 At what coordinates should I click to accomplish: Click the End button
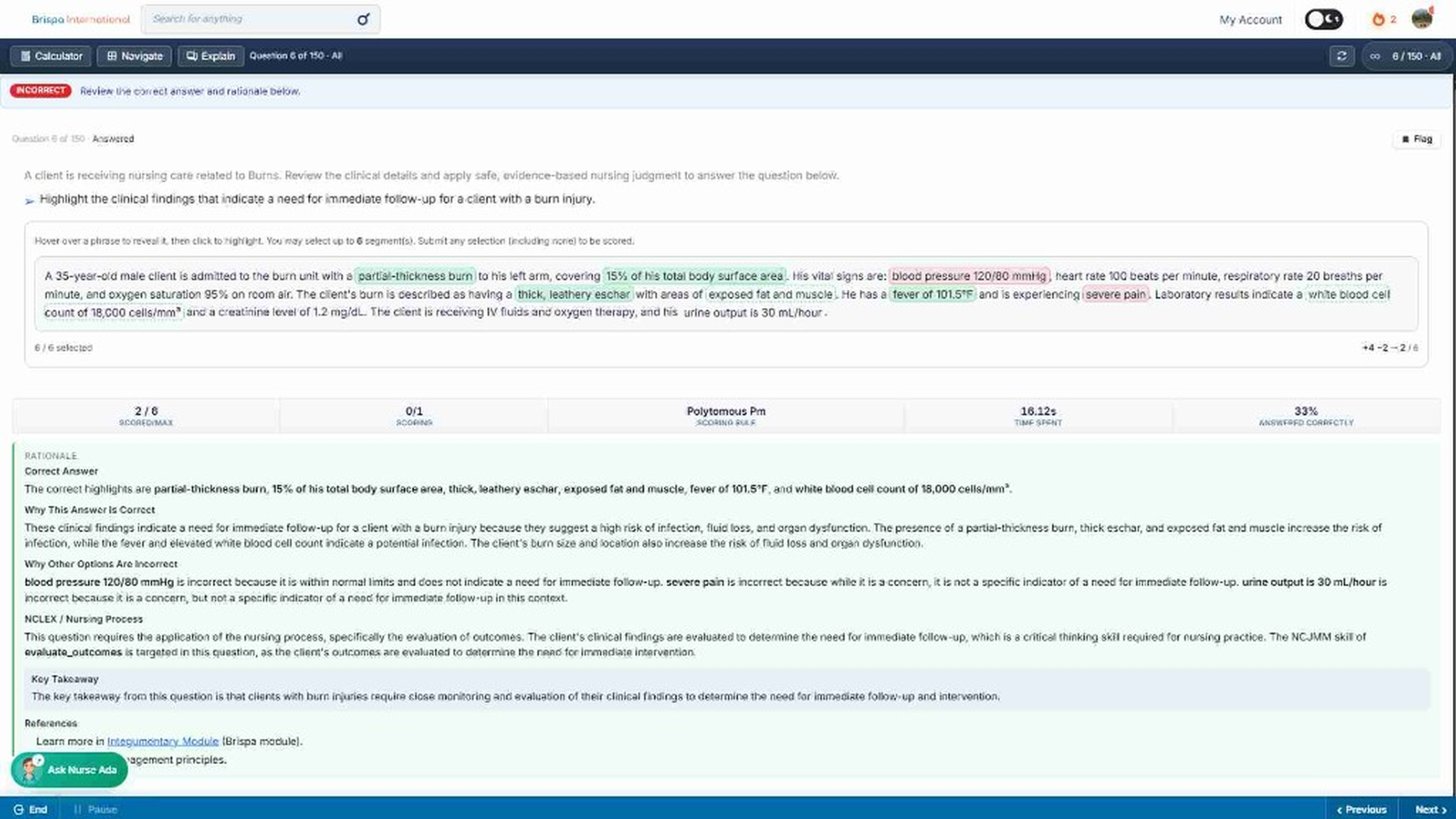point(31,810)
